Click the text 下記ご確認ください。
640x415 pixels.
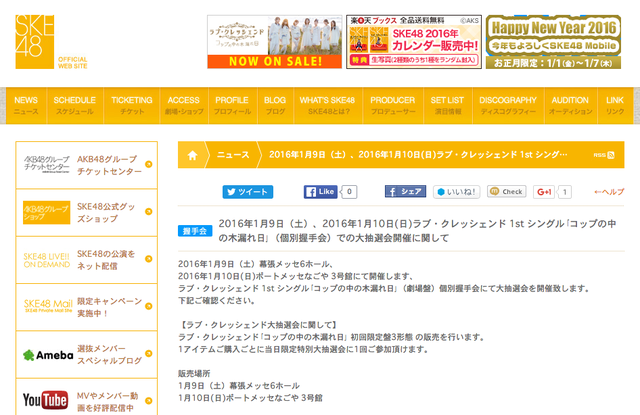click(x=218, y=301)
